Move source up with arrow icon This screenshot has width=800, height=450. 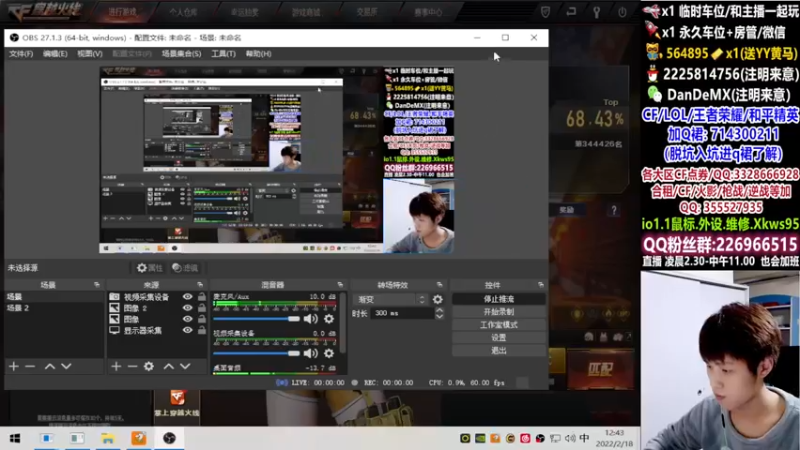pos(169,366)
